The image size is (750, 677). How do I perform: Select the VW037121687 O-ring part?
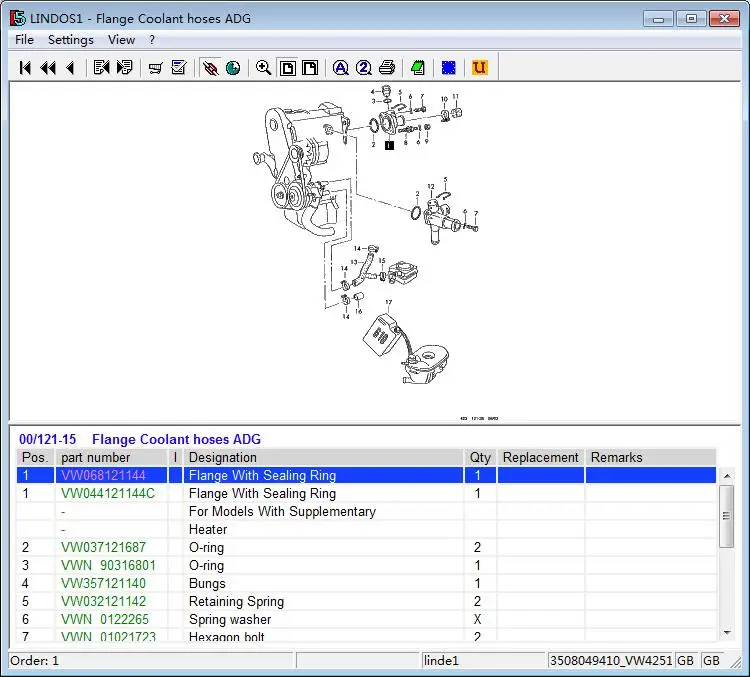[x=103, y=548]
